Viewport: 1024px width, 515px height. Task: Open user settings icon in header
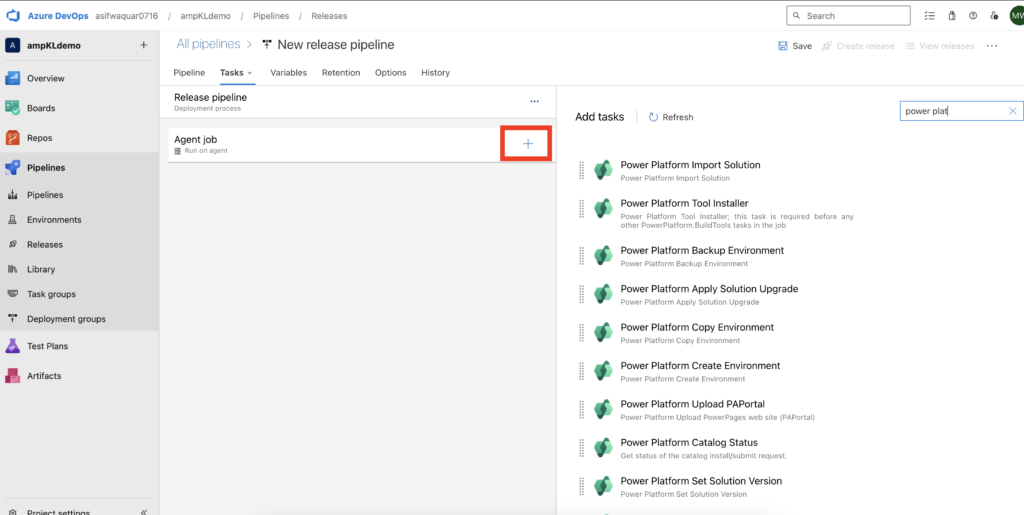coord(994,16)
